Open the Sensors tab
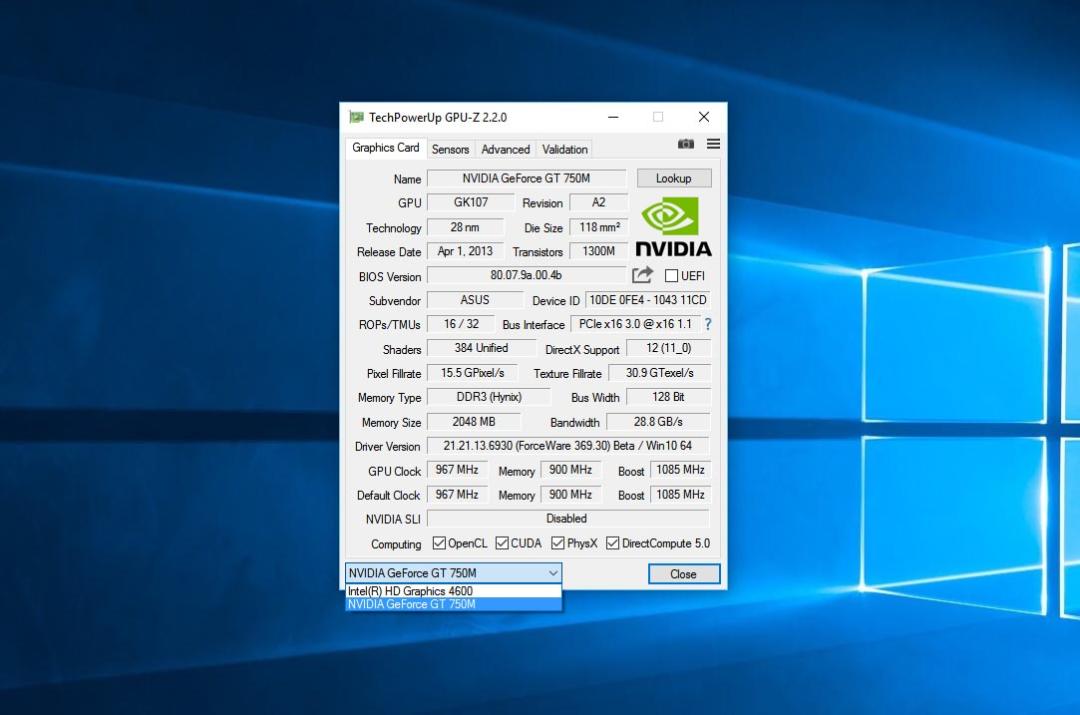 click(450, 149)
